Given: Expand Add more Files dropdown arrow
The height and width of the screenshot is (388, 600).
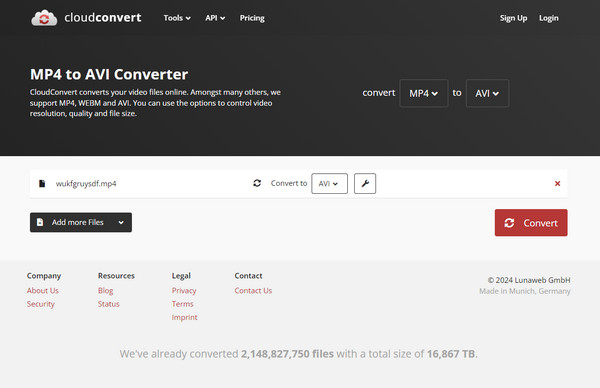Looking at the screenshot, I should pyautogui.click(x=121, y=222).
